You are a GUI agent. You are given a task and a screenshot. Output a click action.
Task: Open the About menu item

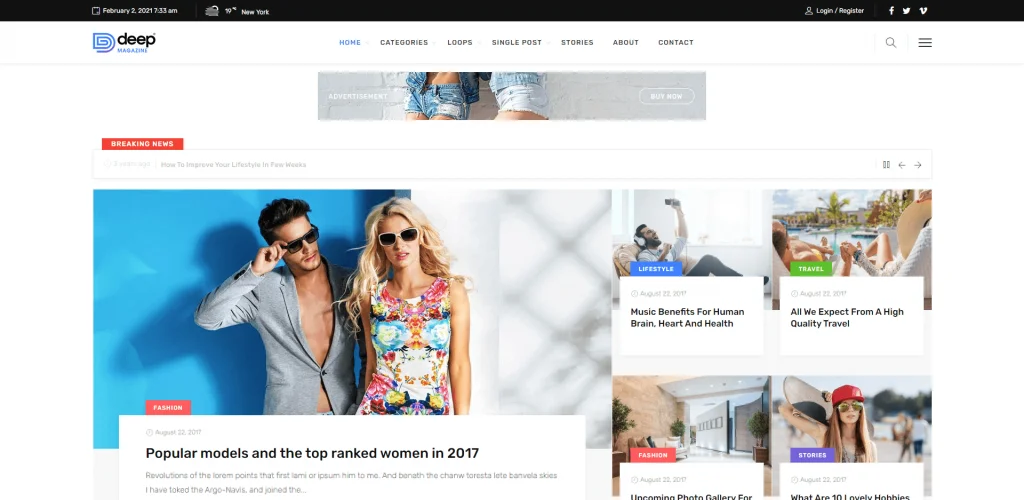click(x=626, y=42)
